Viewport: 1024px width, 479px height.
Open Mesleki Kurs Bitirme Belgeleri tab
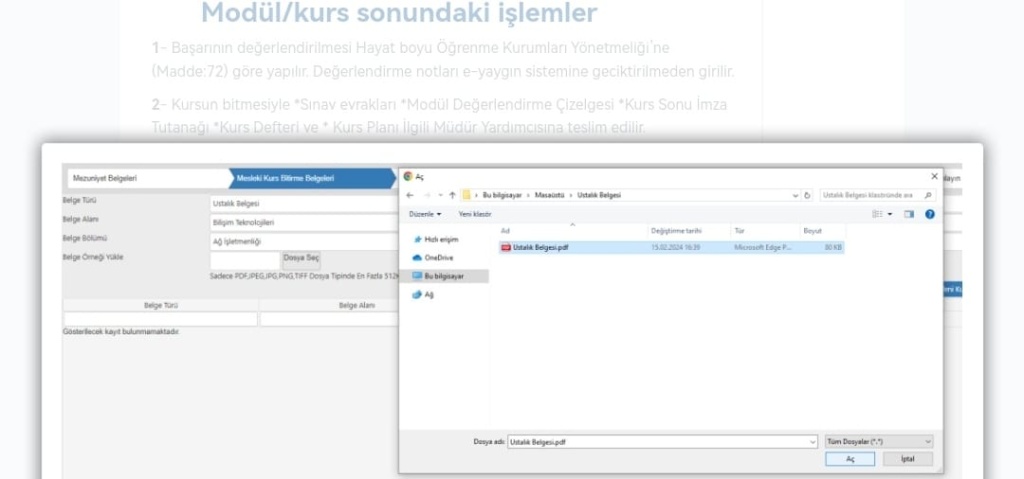(285, 178)
